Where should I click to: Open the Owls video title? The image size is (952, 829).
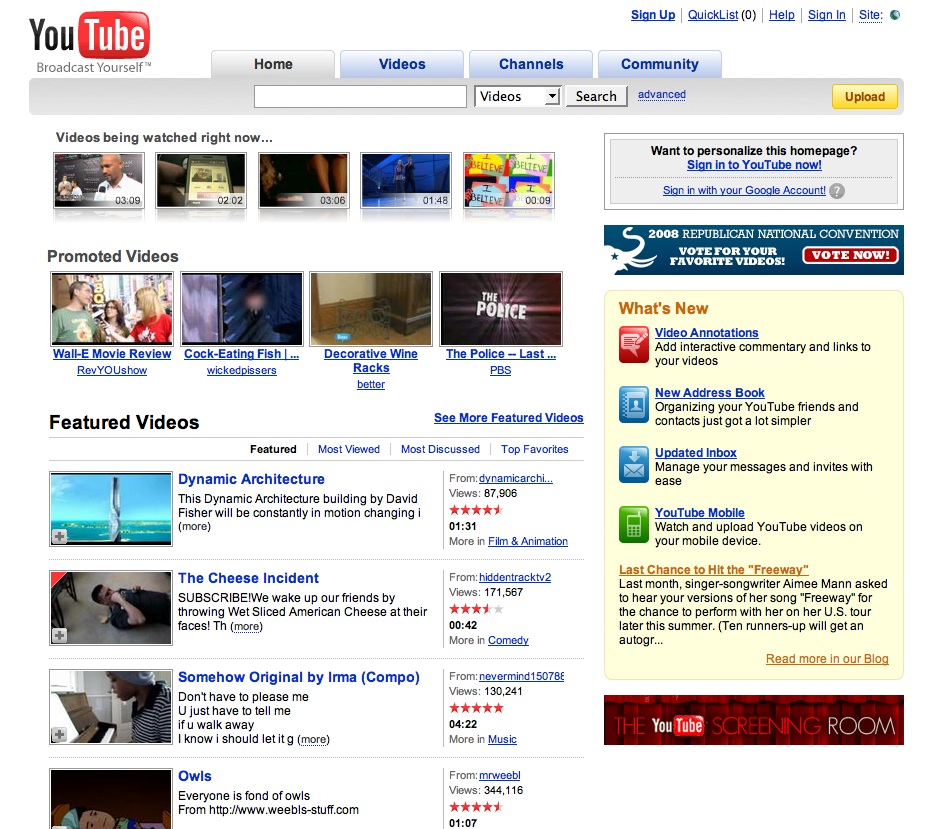195,776
